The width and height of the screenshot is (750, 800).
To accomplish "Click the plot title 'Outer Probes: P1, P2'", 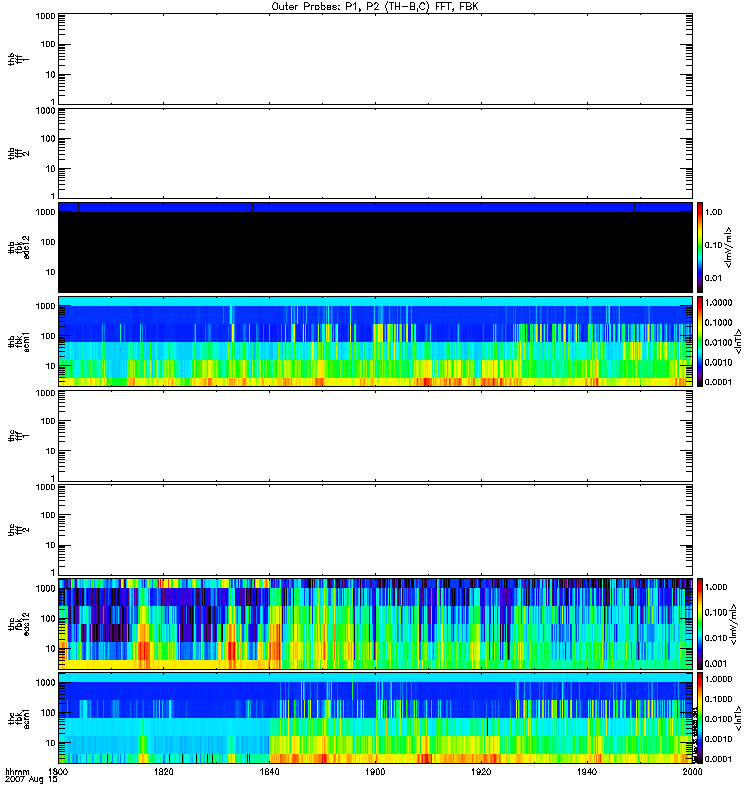I will click(375, 6).
